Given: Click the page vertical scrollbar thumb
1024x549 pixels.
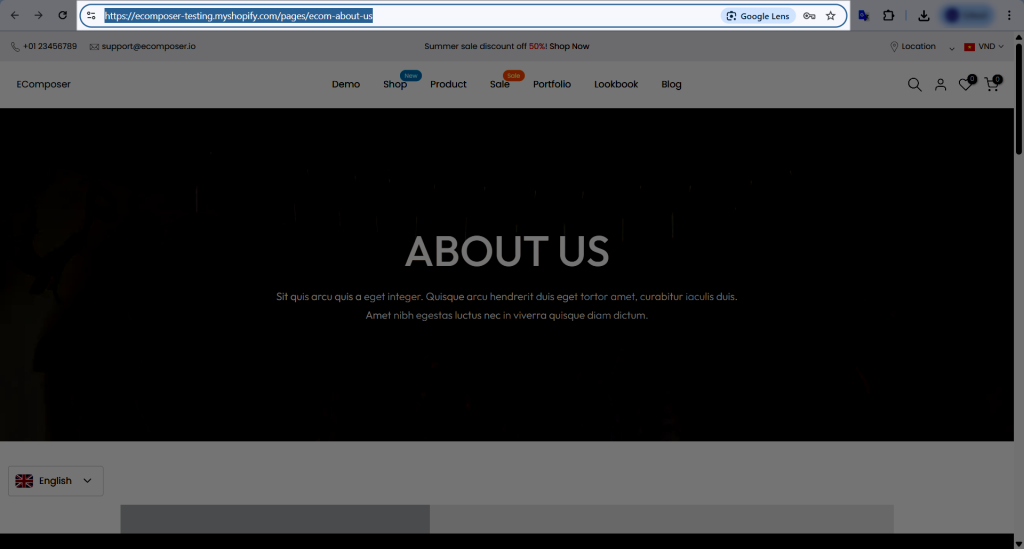Looking at the screenshot, I should click(1018, 99).
